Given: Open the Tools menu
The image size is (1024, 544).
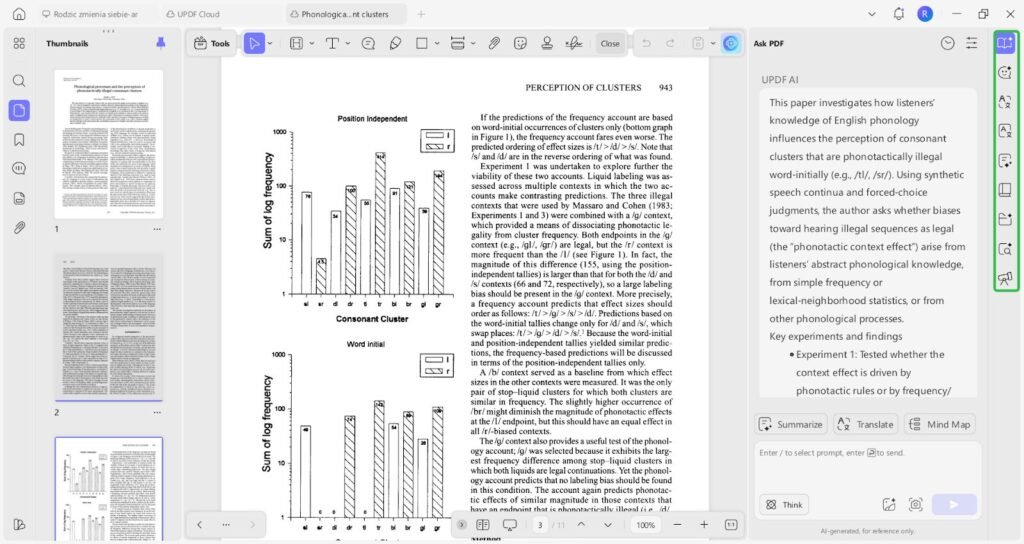Looking at the screenshot, I should (x=211, y=43).
